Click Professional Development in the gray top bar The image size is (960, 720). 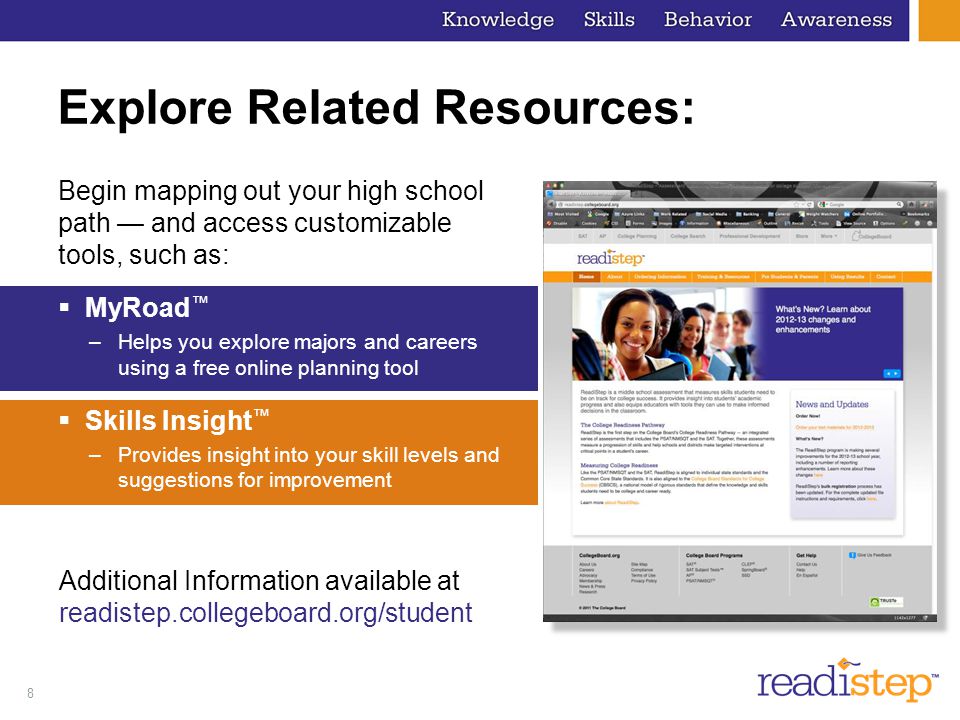[x=749, y=236]
